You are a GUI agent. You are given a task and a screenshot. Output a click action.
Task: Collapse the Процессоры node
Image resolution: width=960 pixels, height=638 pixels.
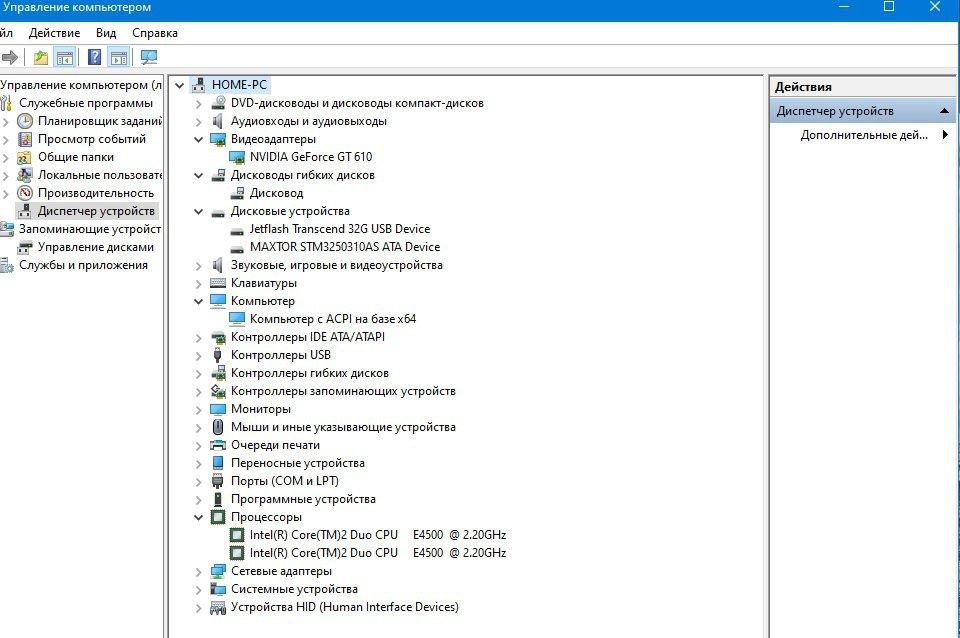pyautogui.click(x=198, y=517)
